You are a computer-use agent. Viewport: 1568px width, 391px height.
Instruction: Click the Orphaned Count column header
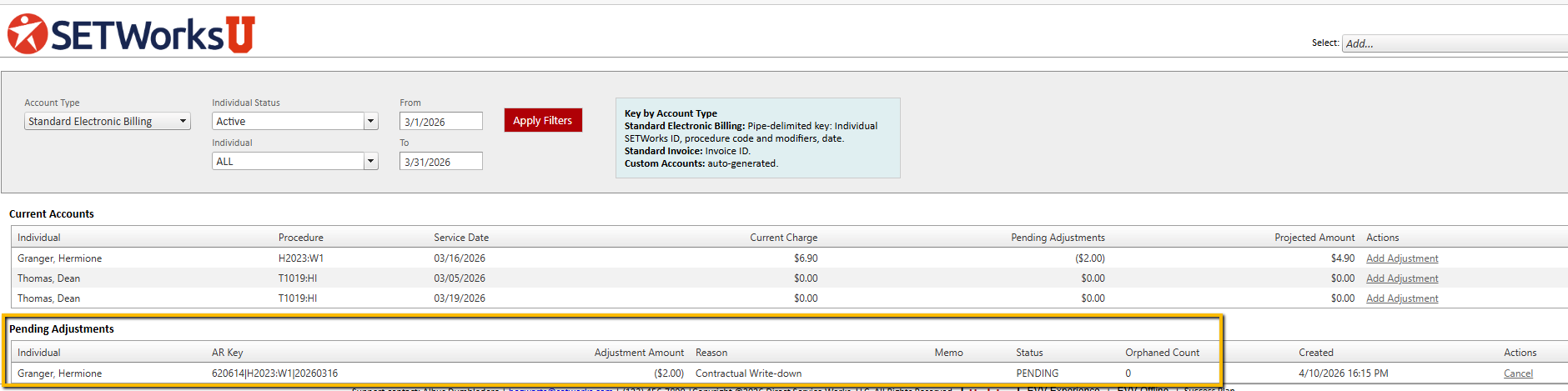click(1162, 353)
